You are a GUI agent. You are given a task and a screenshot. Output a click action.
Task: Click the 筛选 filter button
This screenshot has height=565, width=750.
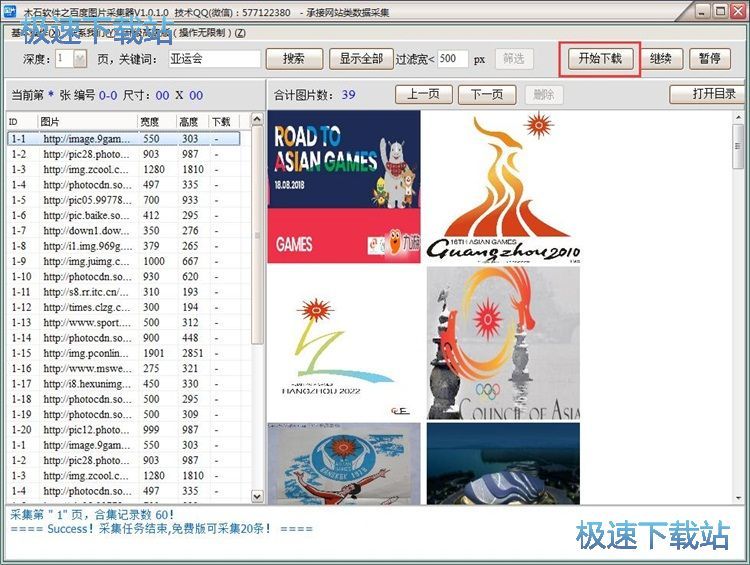[514, 59]
